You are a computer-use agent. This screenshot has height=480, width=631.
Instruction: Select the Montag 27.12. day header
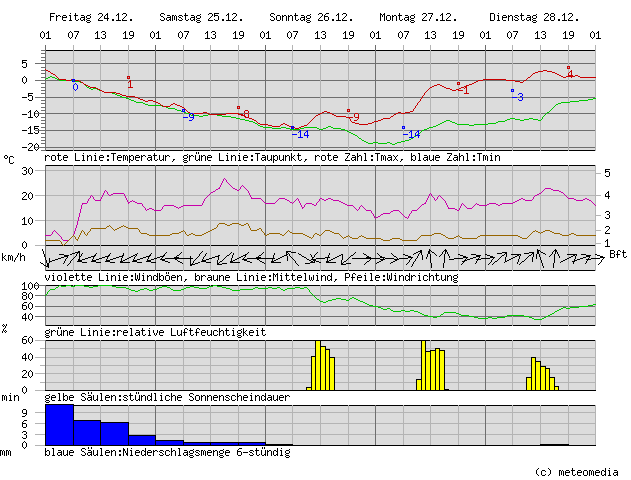point(415,18)
